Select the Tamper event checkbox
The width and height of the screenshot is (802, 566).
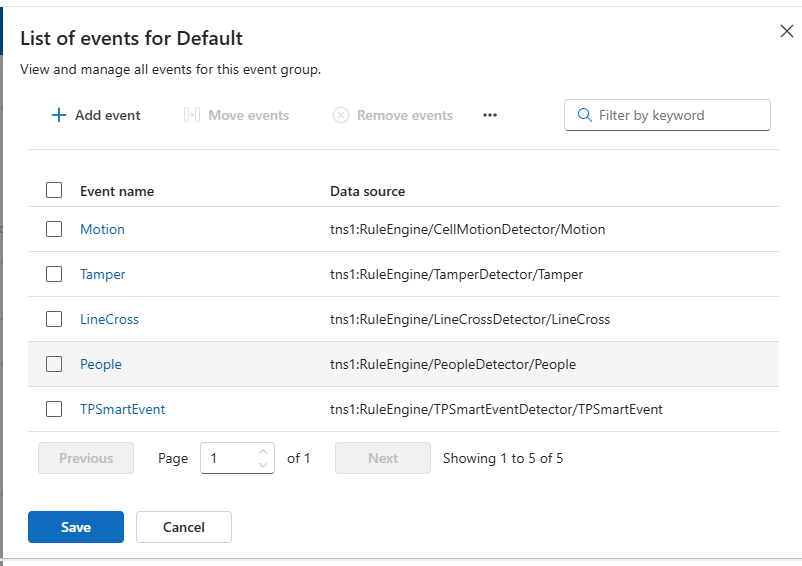tap(54, 274)
